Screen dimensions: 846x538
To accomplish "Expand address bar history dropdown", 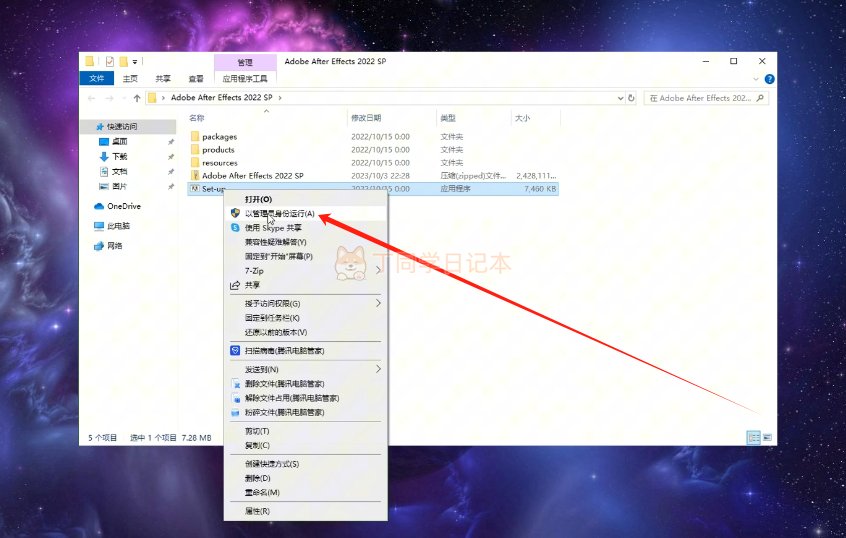I will [620, 98].
